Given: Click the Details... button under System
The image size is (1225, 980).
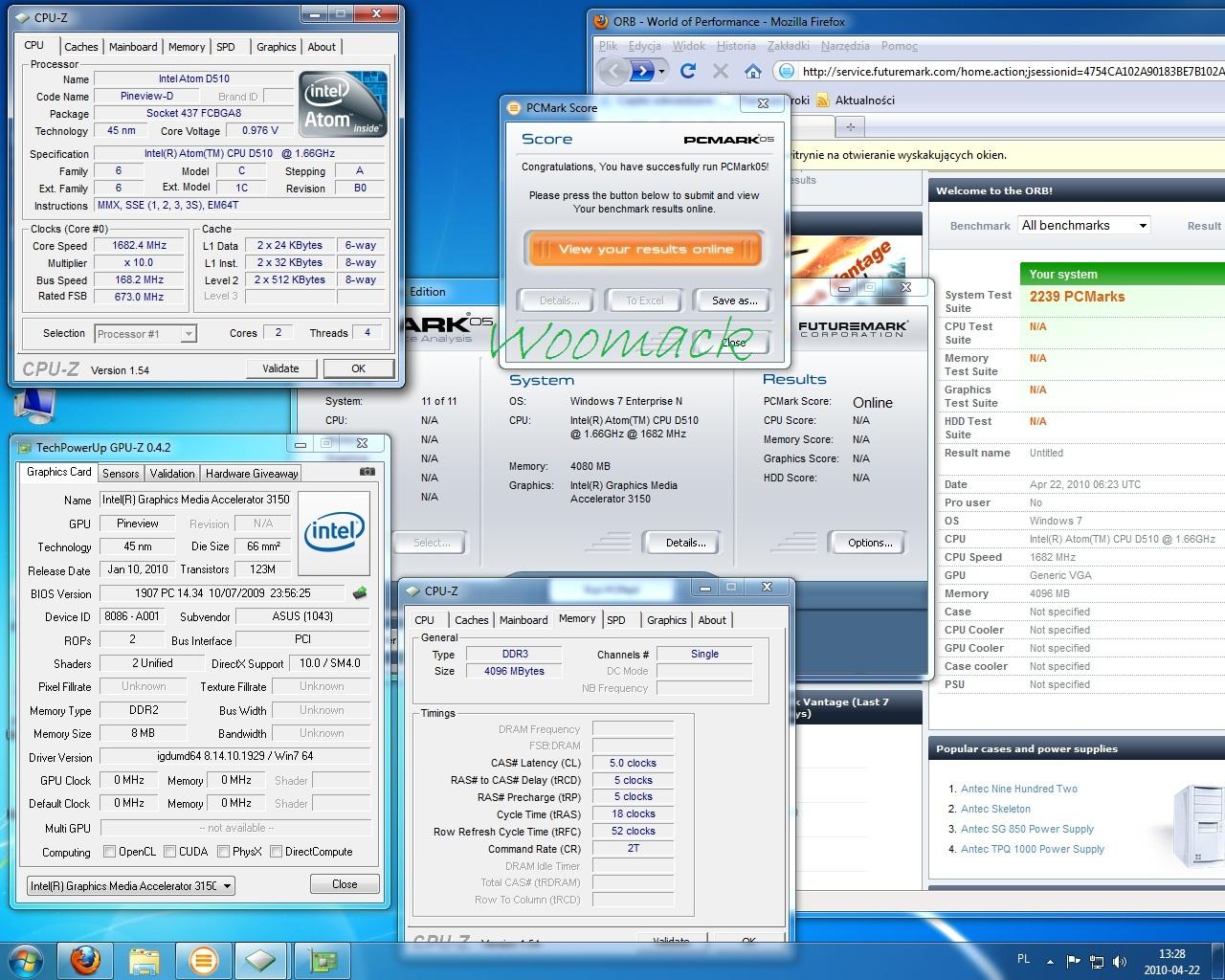Looking at the screenshot, I should click(686, 543).
